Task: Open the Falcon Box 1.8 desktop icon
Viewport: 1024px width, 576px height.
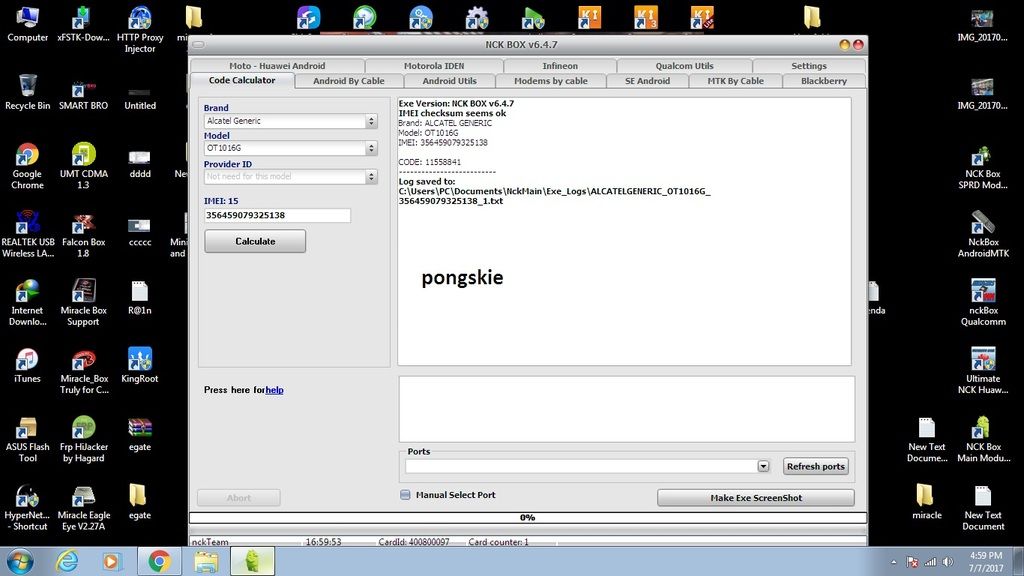Action: (x=83, y=224)
